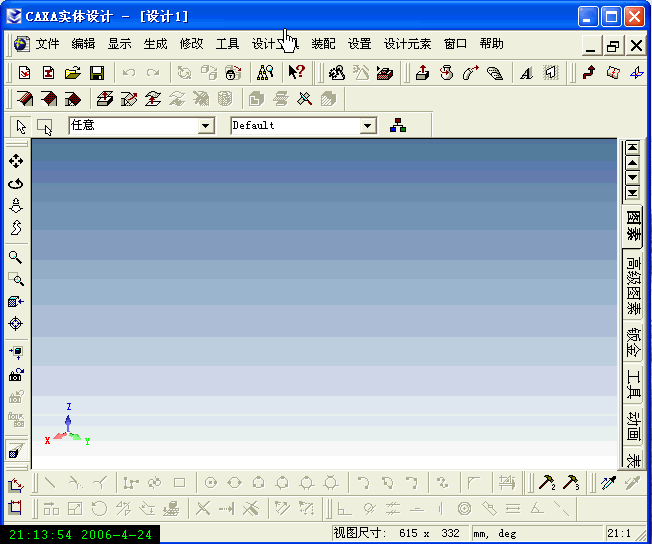Open the 设置 menu
The width and height of the screenshot is (652, 544).
(x=359, y=44)
